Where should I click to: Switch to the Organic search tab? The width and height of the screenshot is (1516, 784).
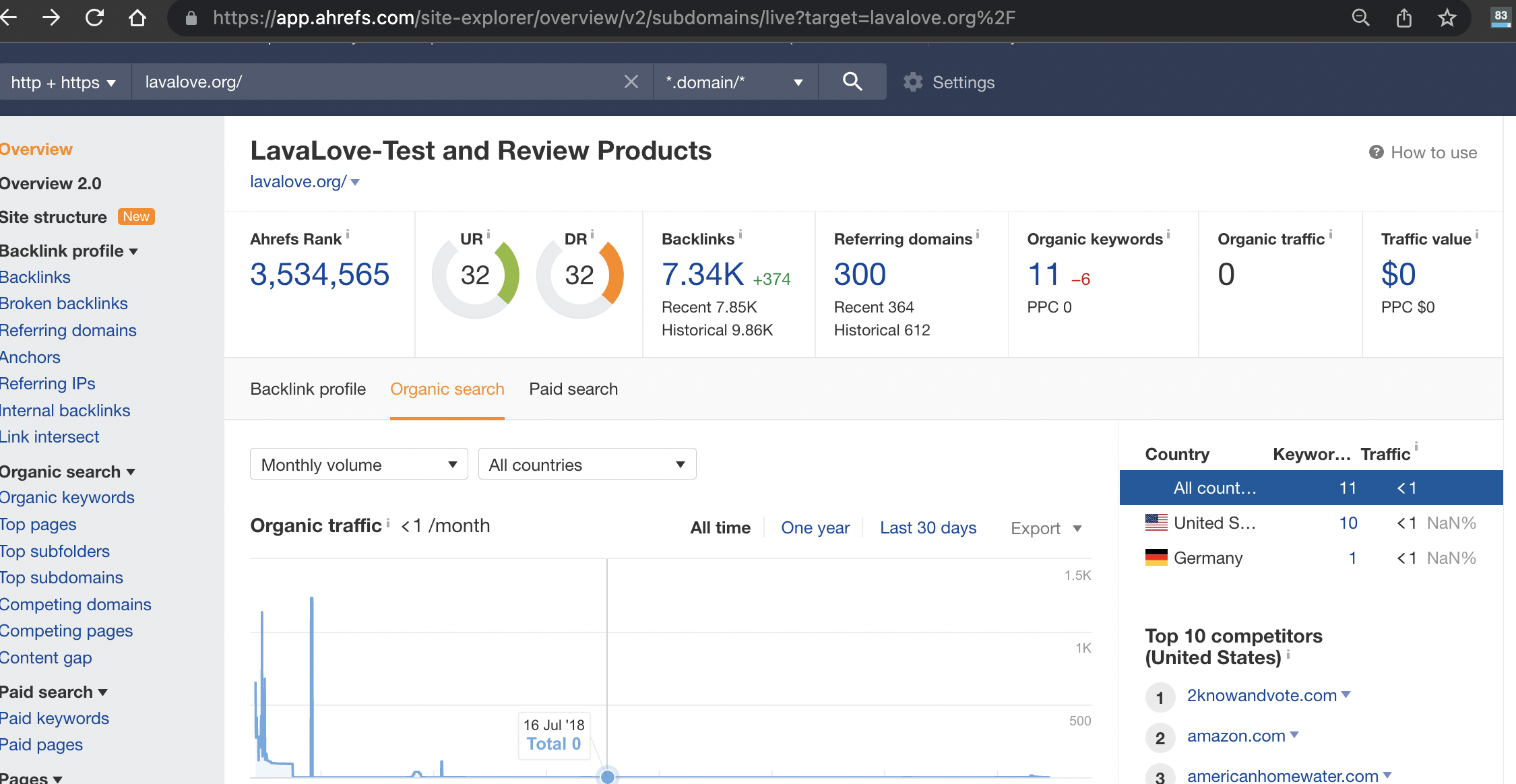click(447, 389)
